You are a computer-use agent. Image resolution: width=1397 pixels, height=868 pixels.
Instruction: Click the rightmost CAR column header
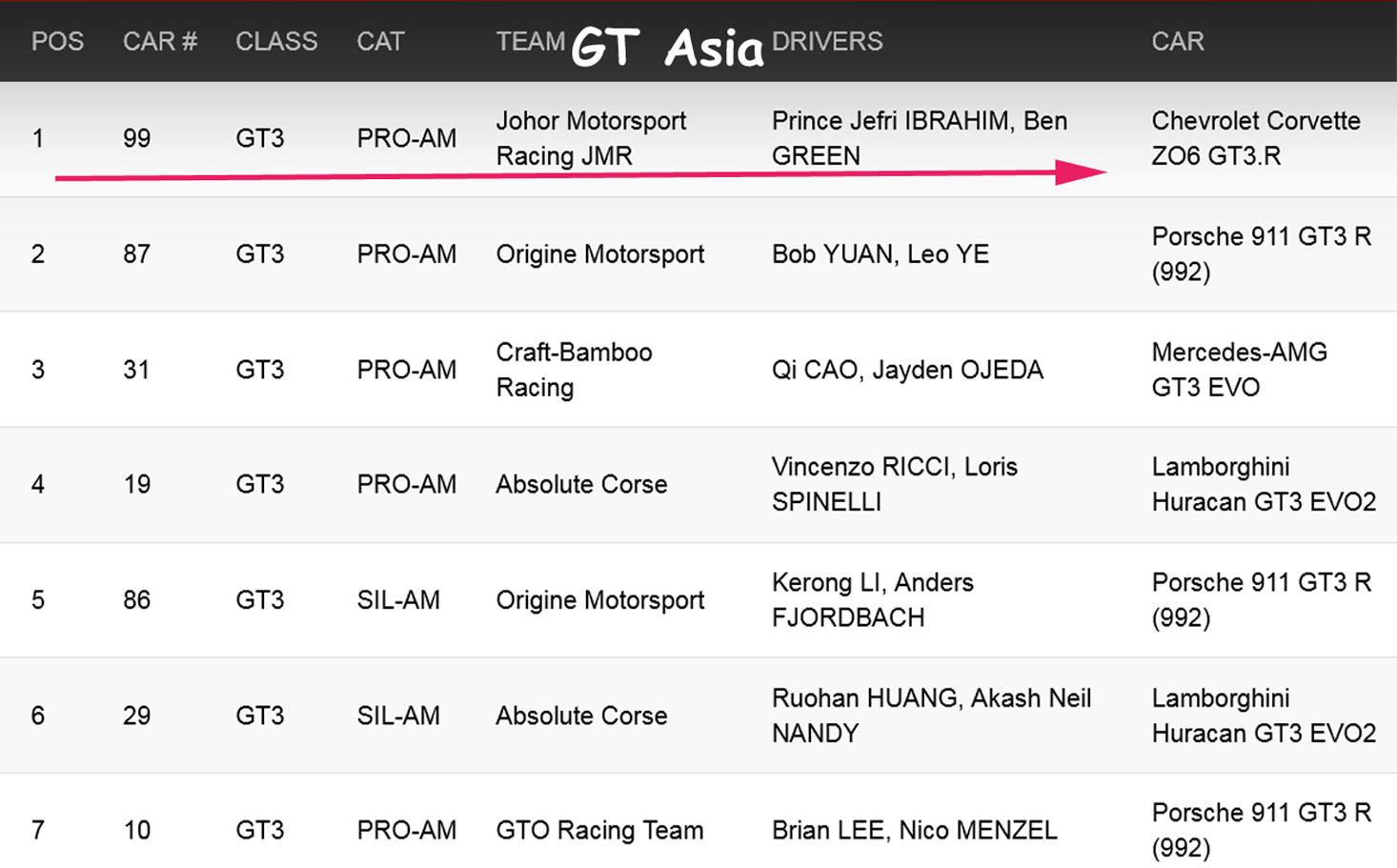(x=1178, y=42)
